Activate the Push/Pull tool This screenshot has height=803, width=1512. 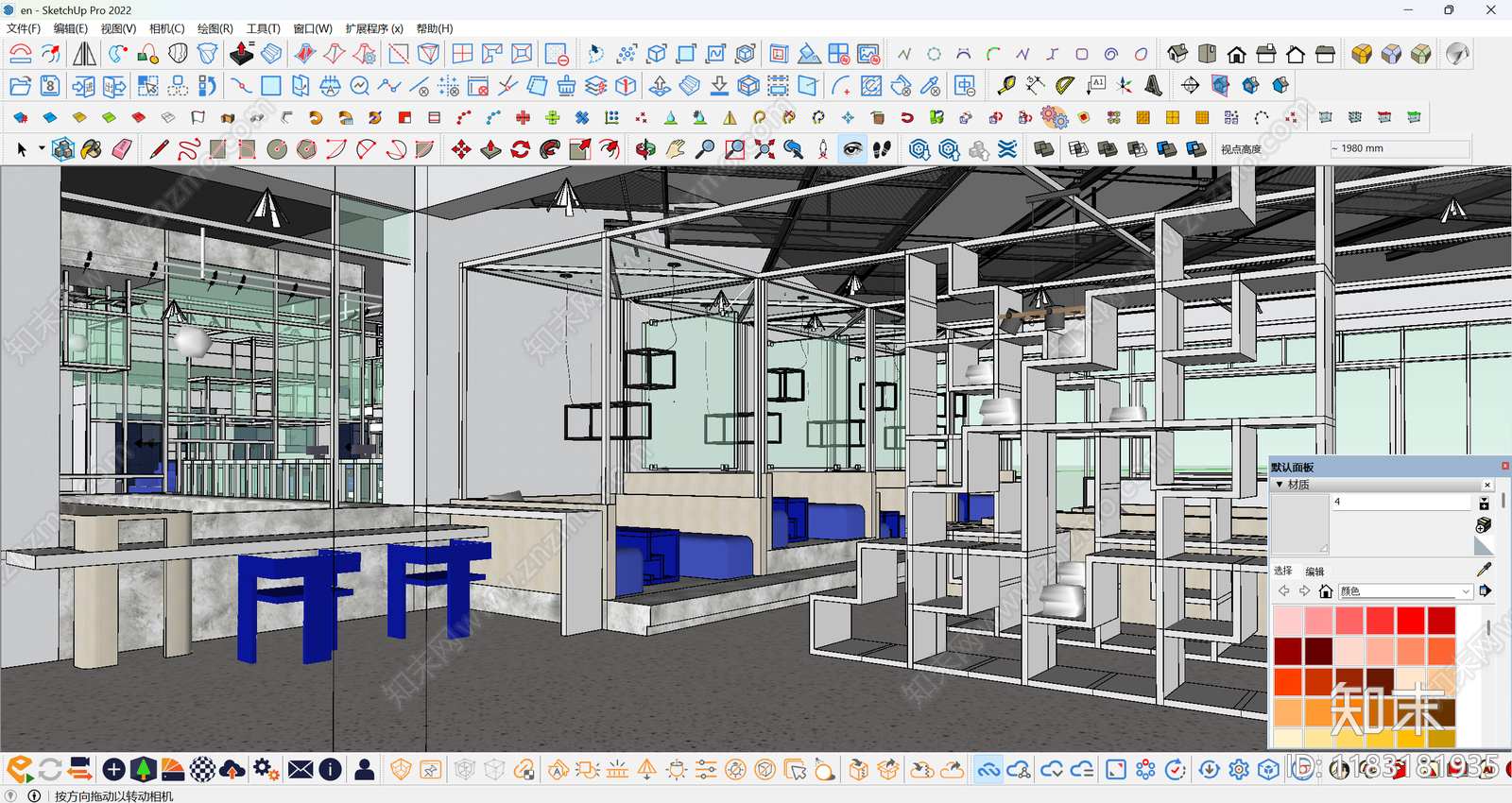coord(491,149)
